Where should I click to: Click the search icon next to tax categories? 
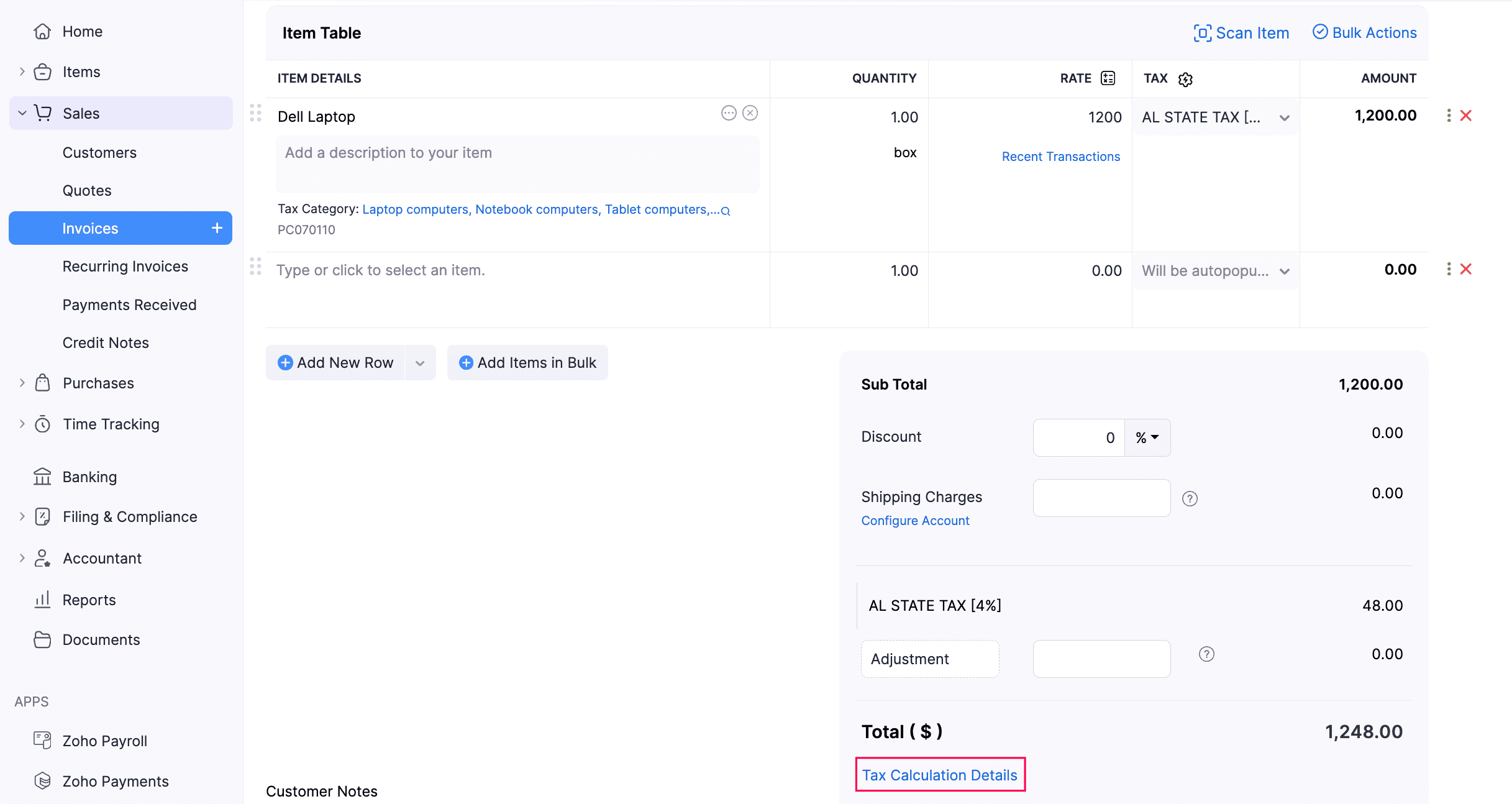click(x=724, y=211)
